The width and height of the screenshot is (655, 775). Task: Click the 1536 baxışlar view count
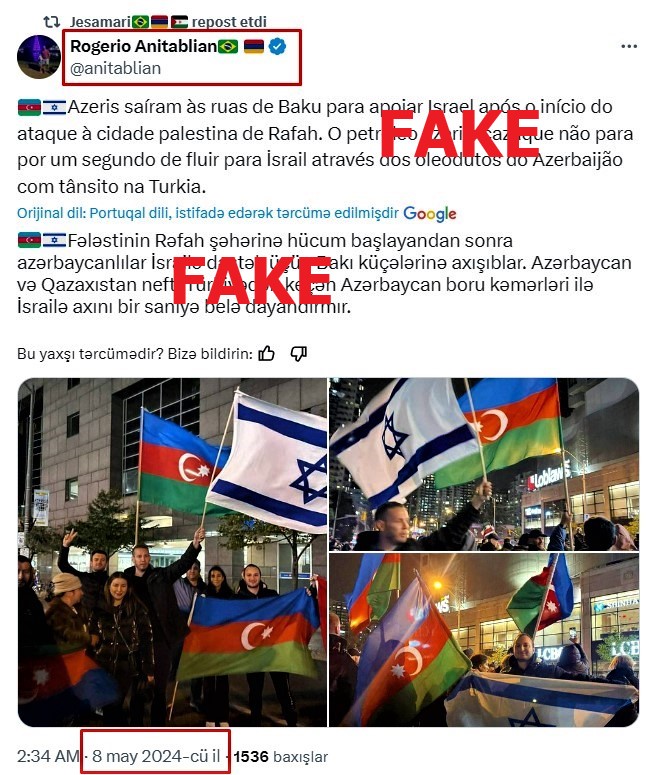click(281, 757)
